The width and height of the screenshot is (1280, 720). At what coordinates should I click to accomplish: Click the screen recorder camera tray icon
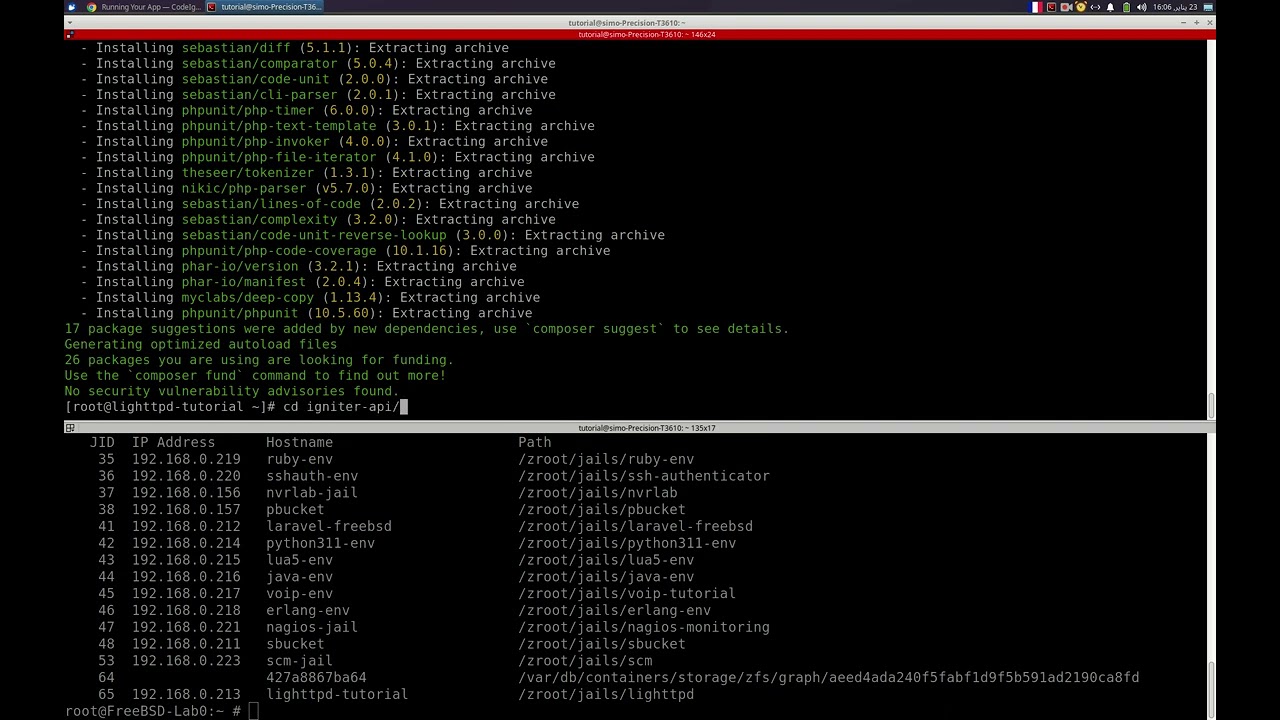click(x=1066, y=7)
